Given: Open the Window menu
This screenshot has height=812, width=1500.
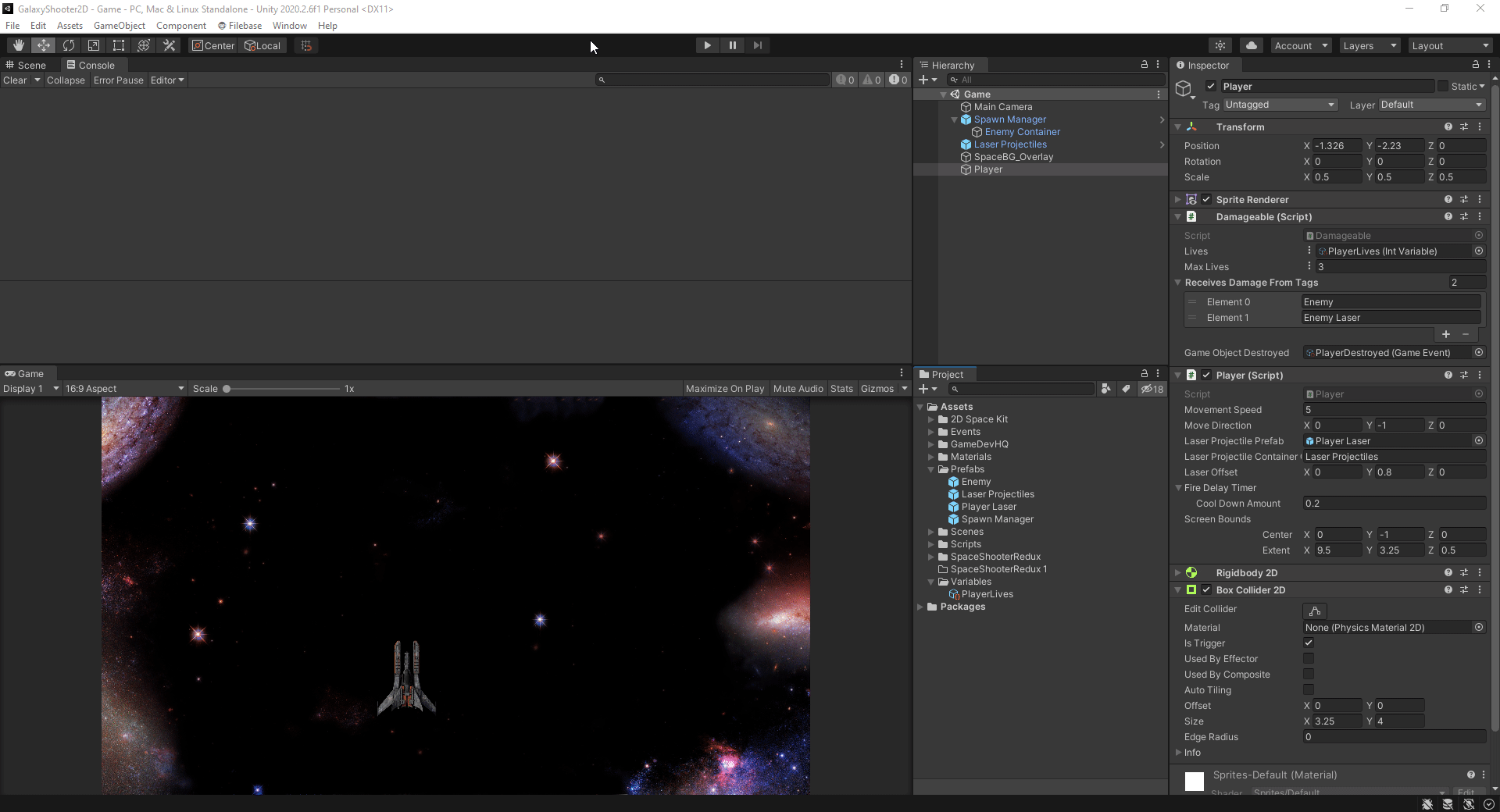Looking at the screenshot, I should click(289, 25).
